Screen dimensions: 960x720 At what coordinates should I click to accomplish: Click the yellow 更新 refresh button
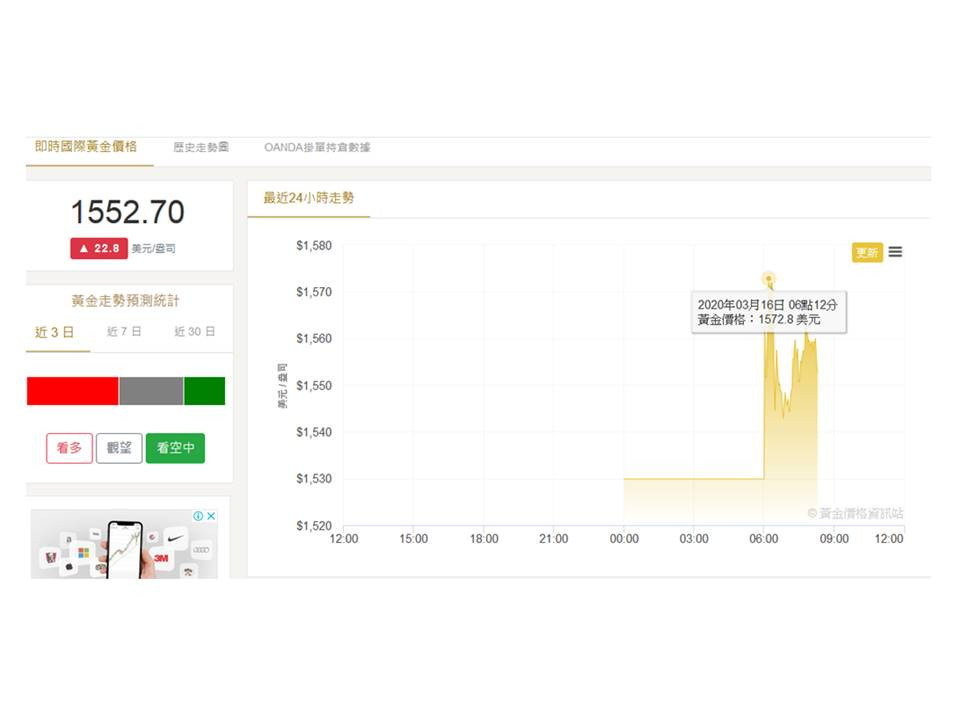(866, 253)
